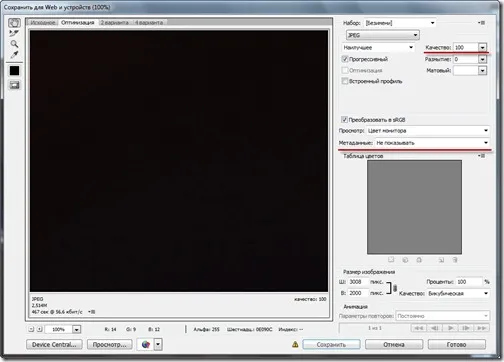Click the Размытие blur value field

pos(466,59)
